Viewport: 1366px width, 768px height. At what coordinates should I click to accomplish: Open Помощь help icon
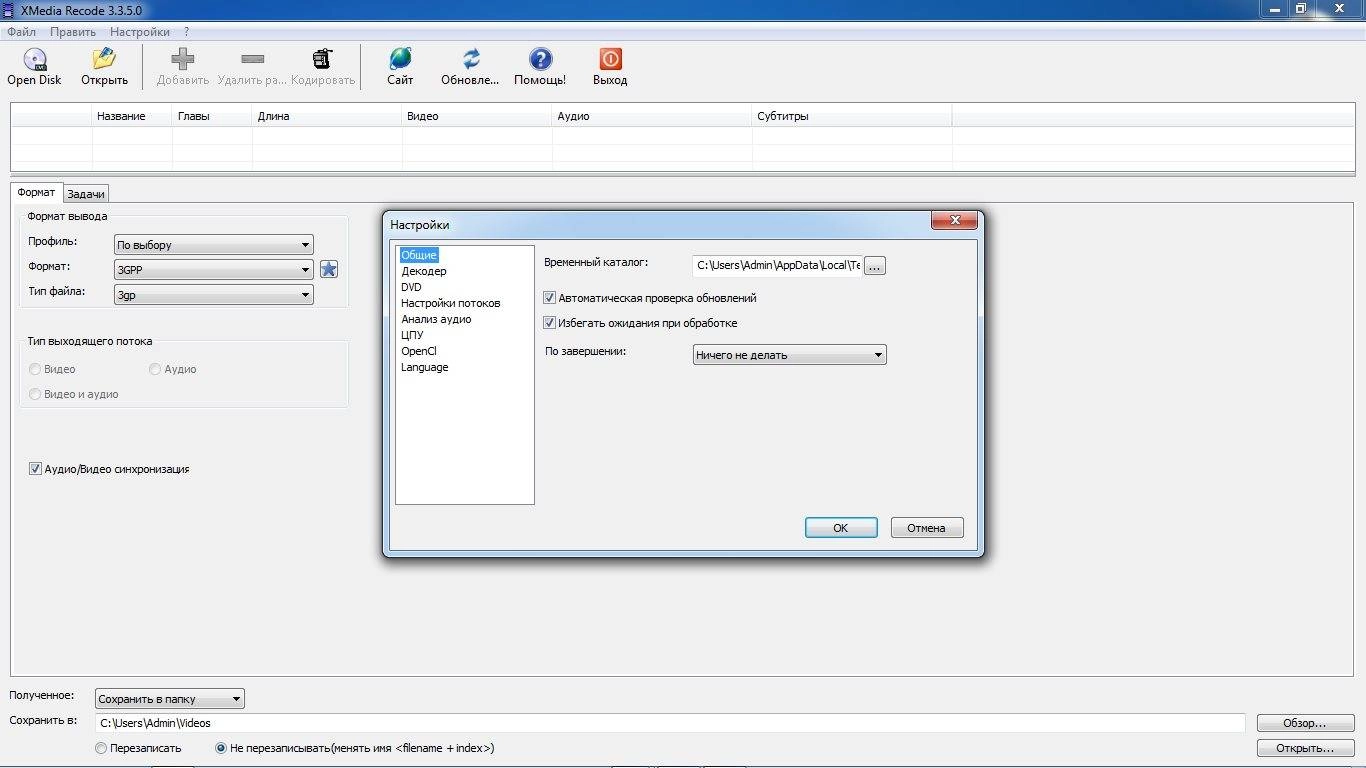[540, 59]
